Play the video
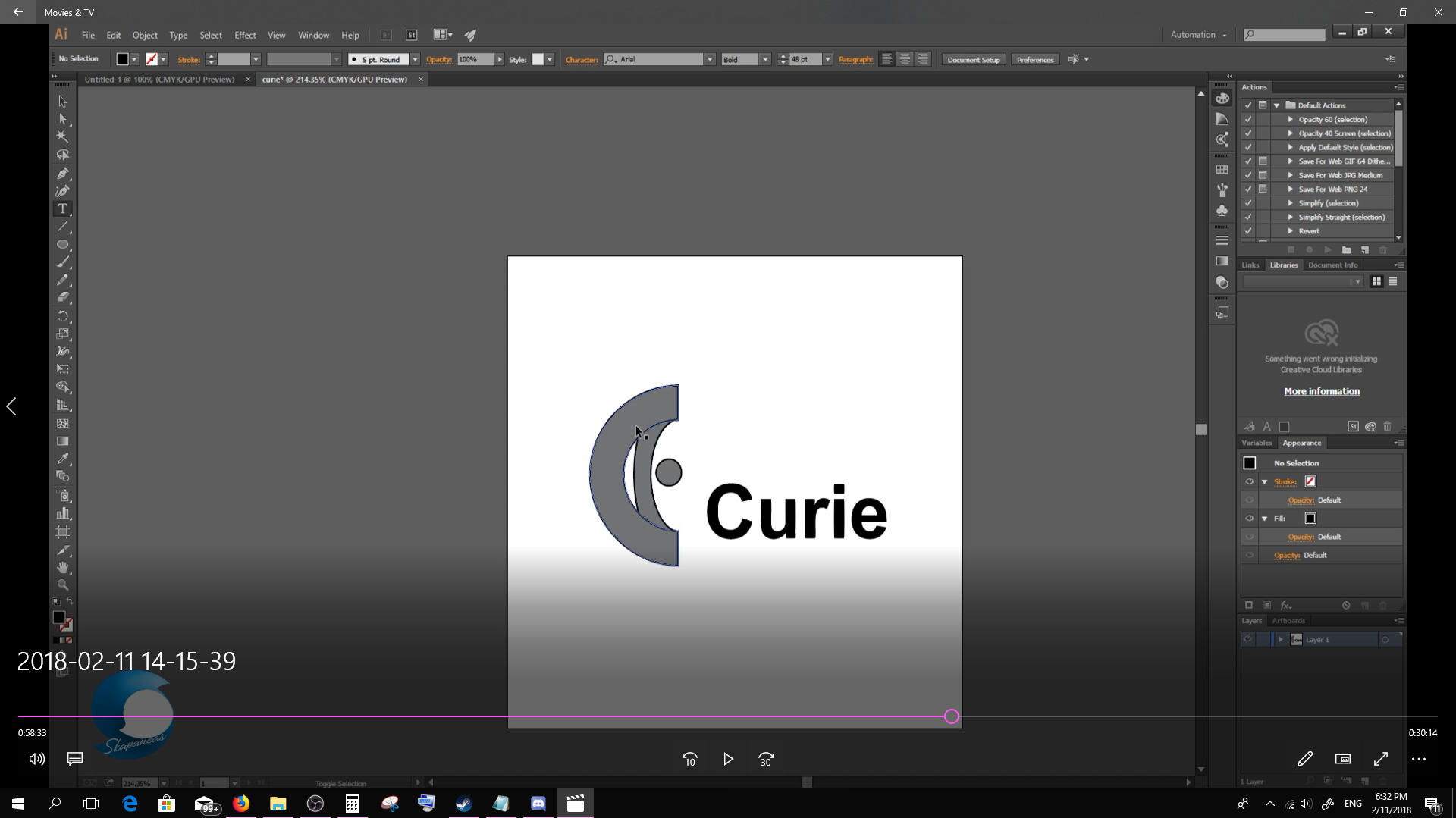Image resolution: width=1456 pixels, height=818 pixels. (728, 759)
